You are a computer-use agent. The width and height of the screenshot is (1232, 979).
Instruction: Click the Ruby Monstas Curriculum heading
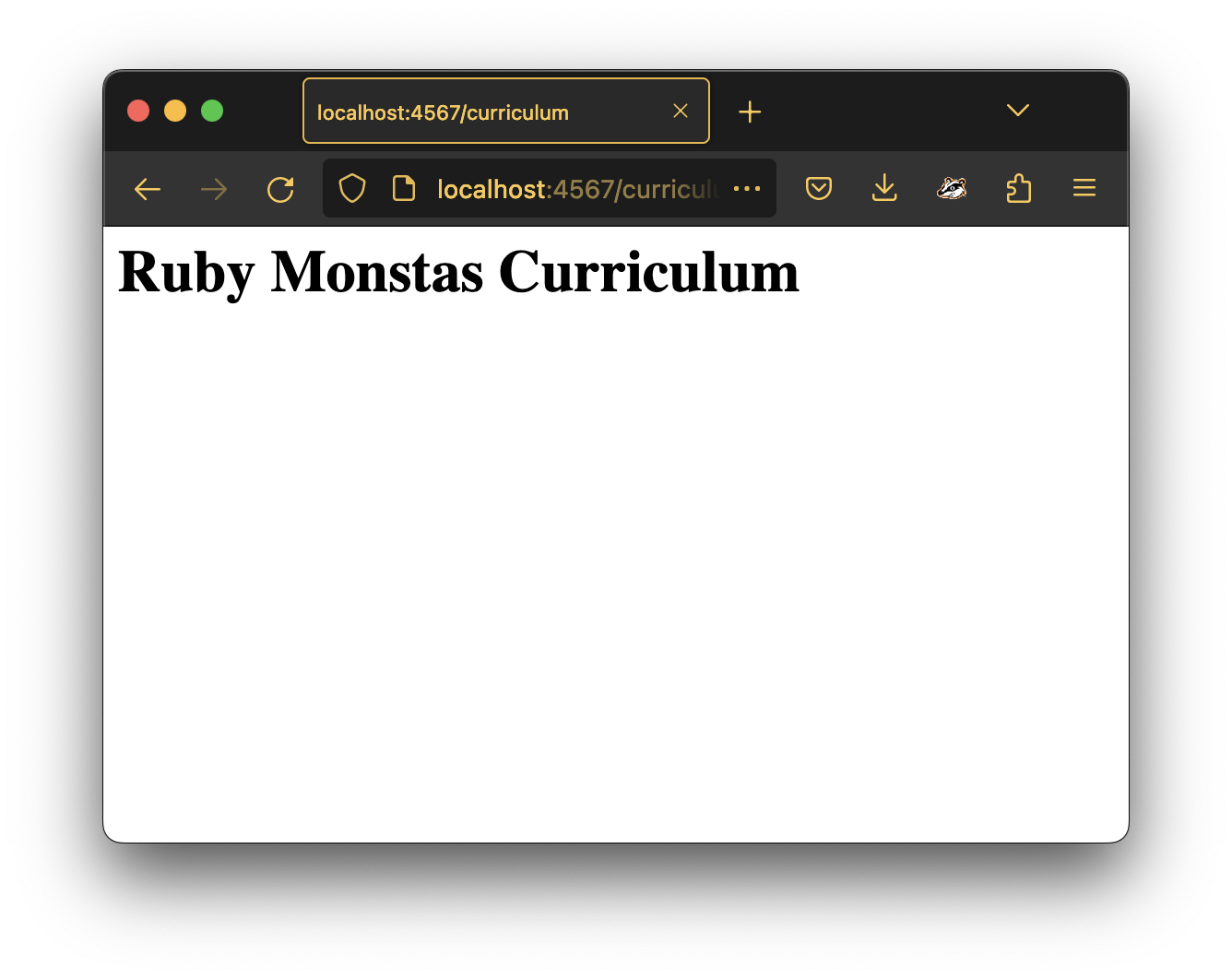coord(459,271)
